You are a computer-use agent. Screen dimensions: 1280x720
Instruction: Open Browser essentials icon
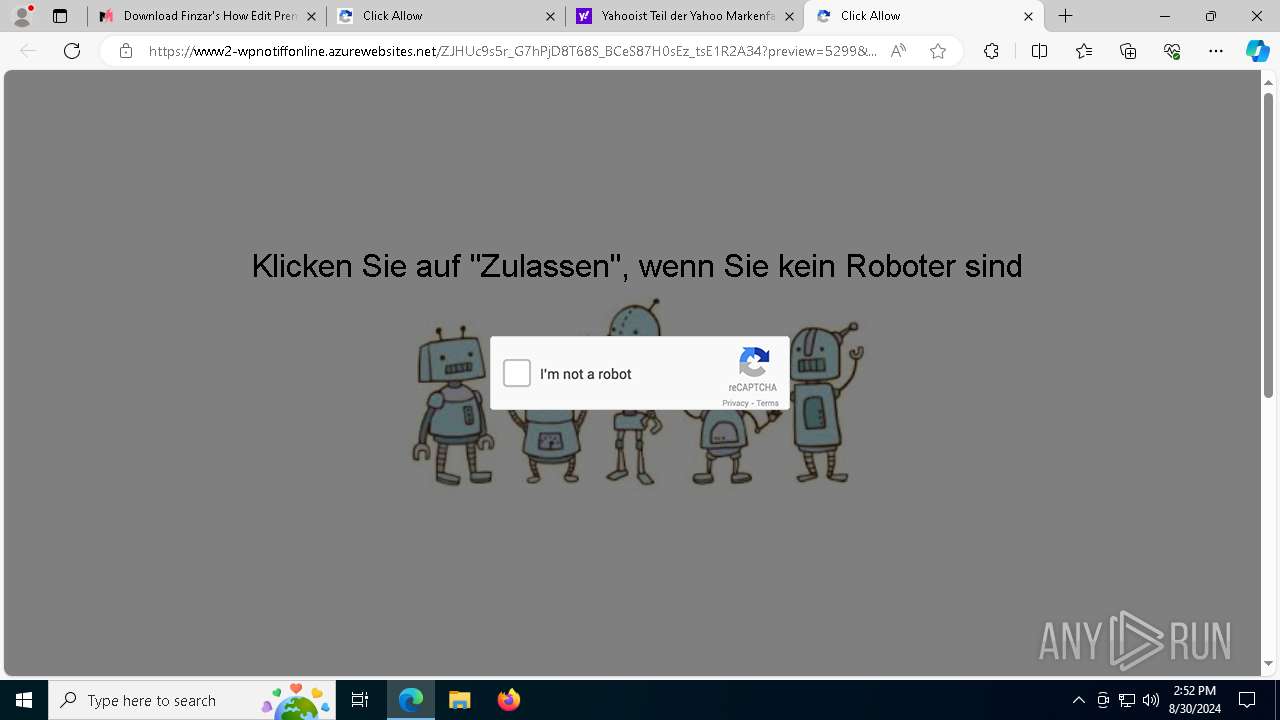(x=1172, y=51)
